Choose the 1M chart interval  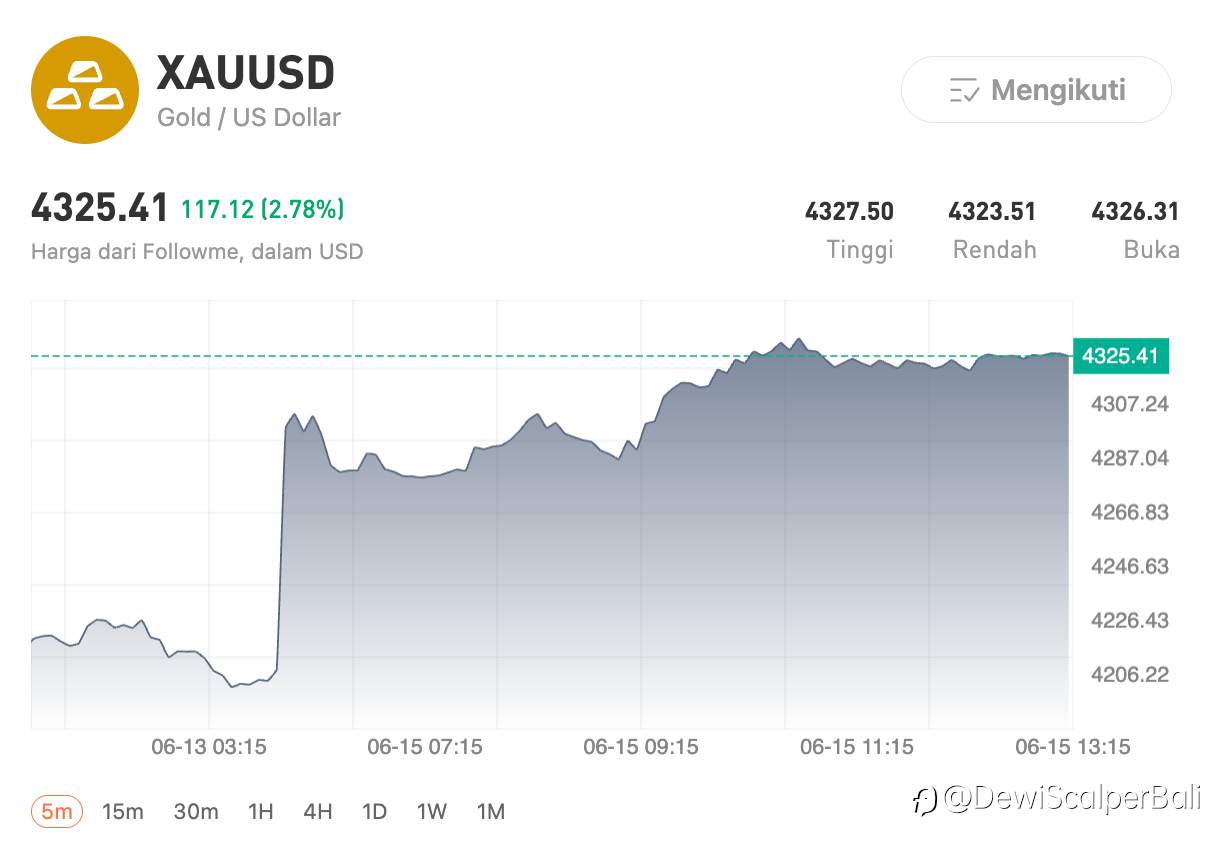(x=490, y=811)
